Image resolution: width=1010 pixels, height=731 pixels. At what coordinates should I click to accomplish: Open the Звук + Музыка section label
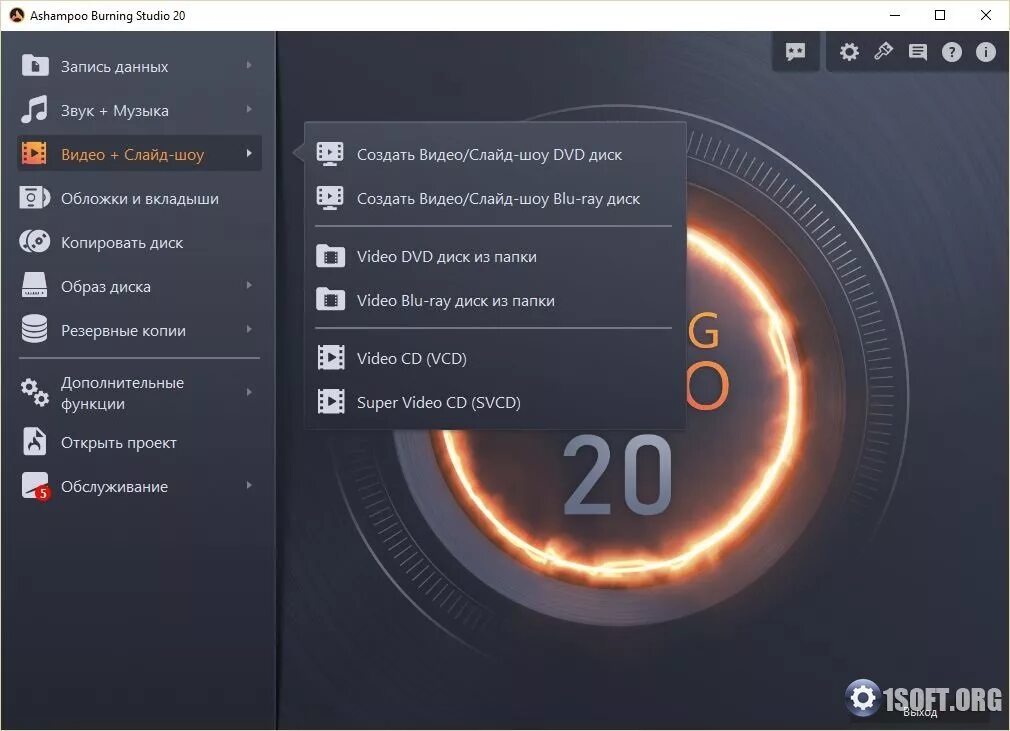[x=115, y=110]
